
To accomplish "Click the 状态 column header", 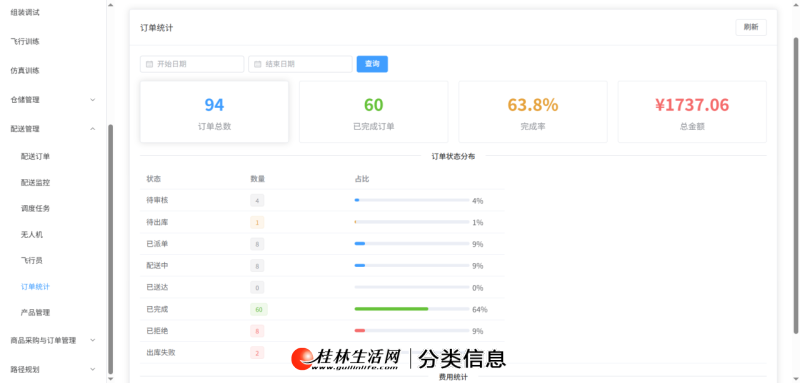I will [154, 179].
